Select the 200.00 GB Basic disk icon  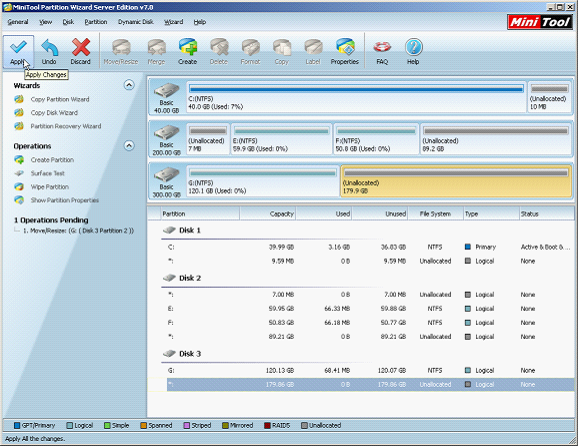pyautogui.click(x=166, y=132)
